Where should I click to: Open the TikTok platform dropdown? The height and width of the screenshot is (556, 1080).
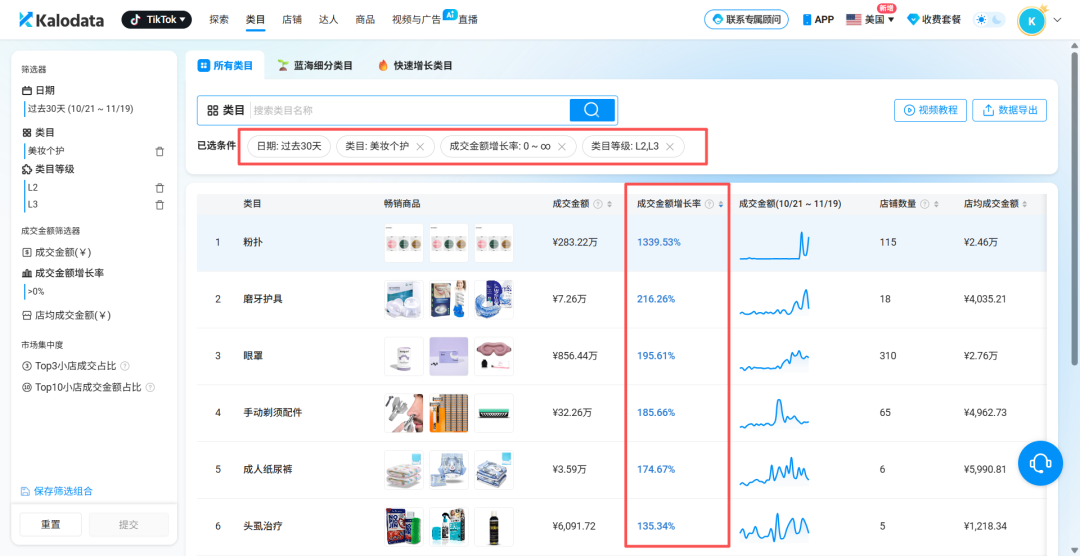tap(156, 20)
